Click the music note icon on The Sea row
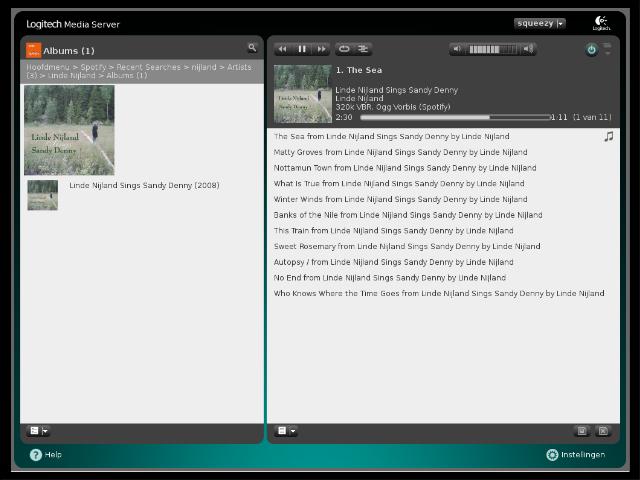The width and height of the screenshot is (640, 480). click(x=609, y=136)
